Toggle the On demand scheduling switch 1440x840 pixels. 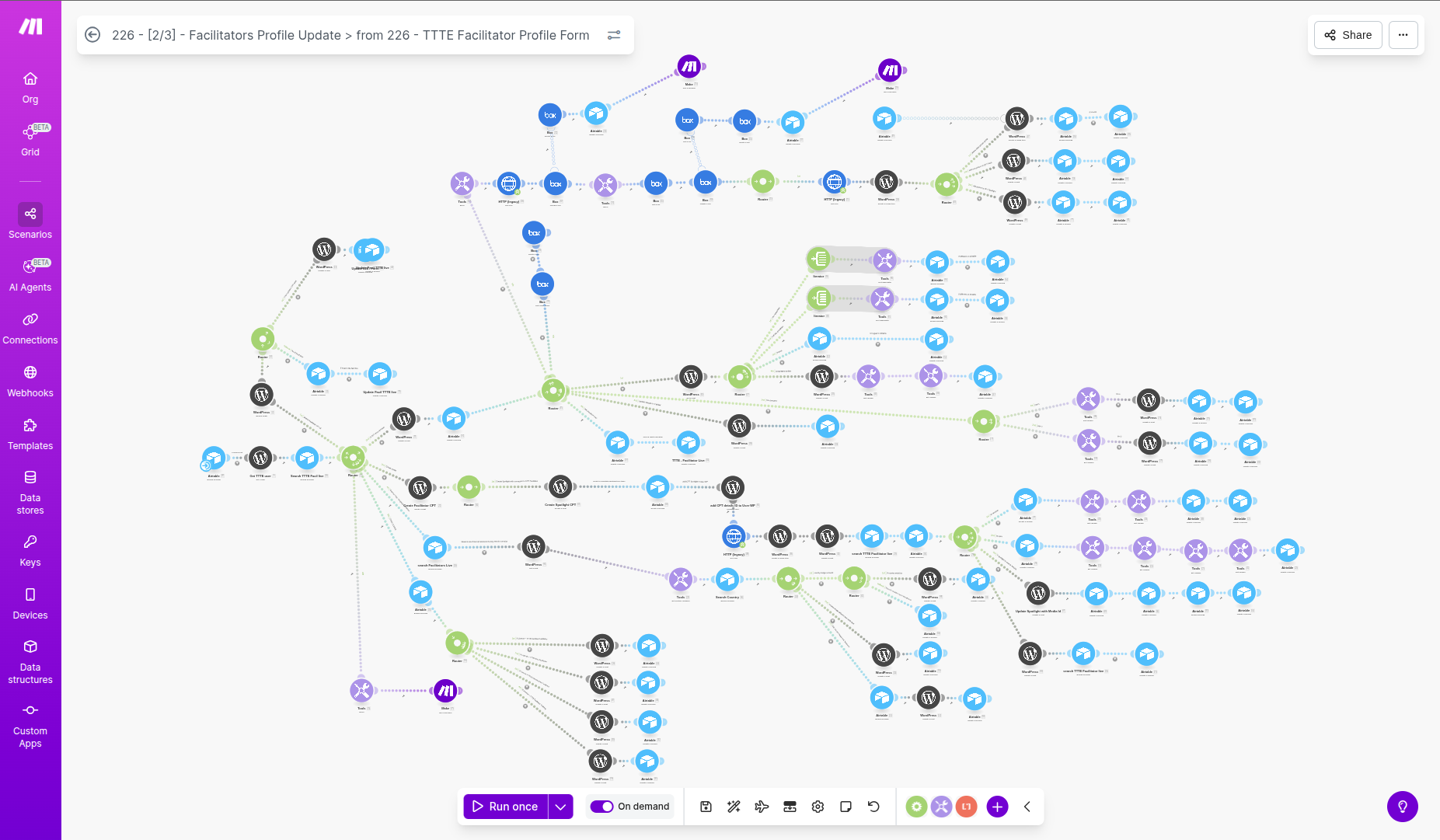tap(601, 807)
